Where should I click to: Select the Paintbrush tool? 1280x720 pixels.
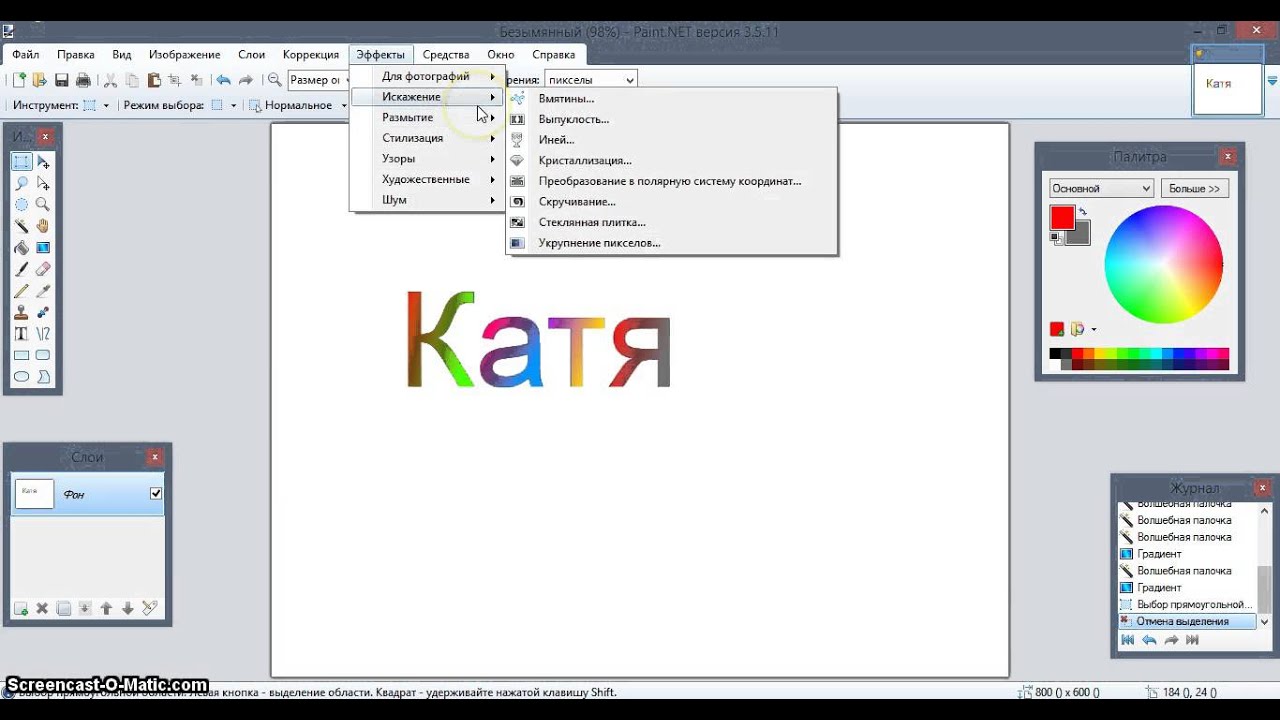coord(21,269)
